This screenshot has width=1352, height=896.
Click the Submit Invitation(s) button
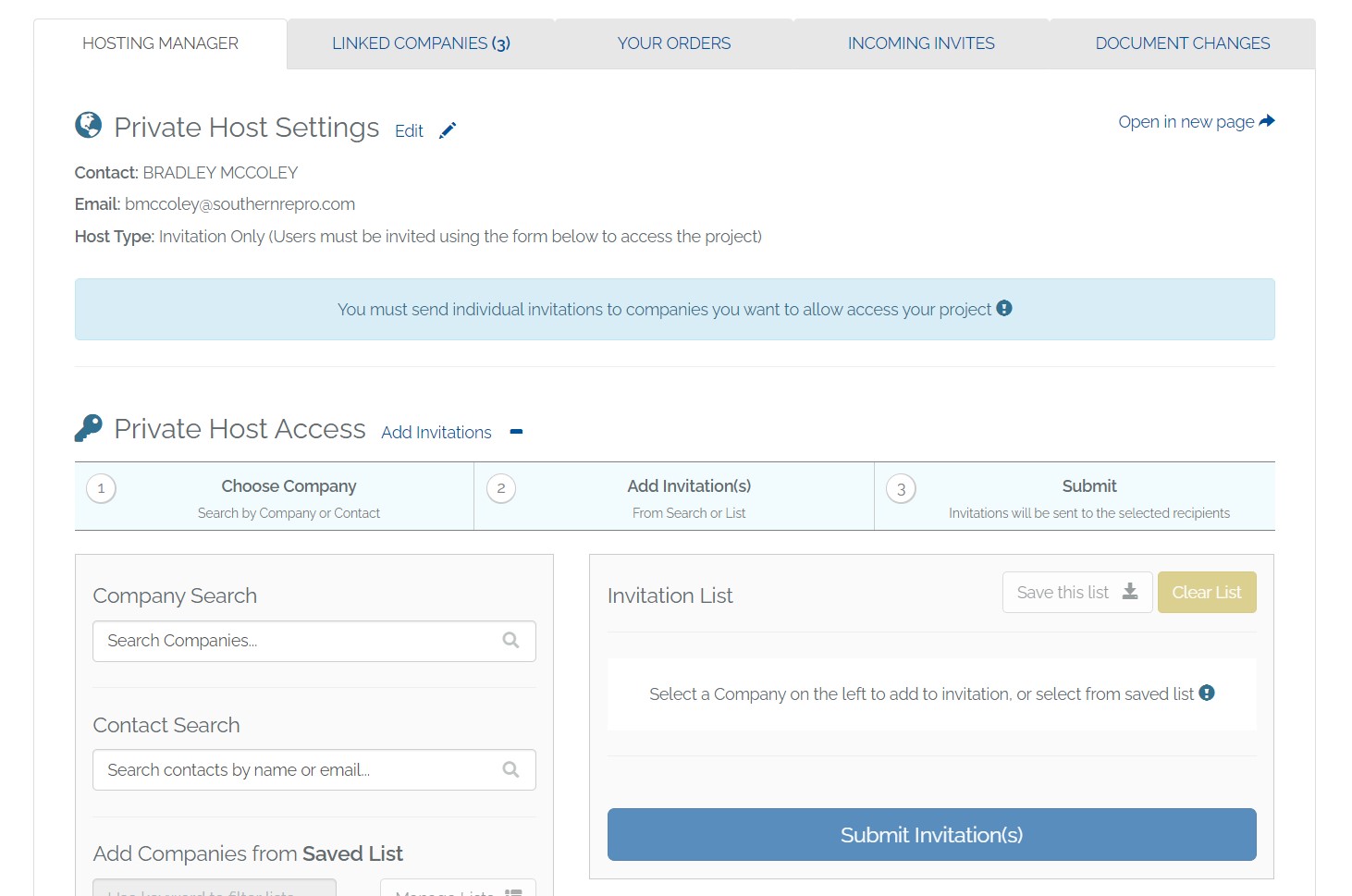pos(932,835)
